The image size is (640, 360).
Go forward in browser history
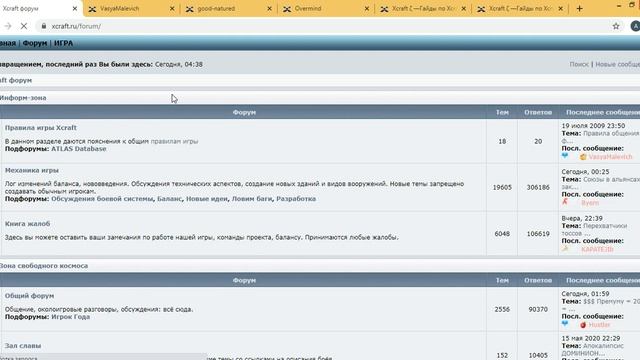[8, 26]
